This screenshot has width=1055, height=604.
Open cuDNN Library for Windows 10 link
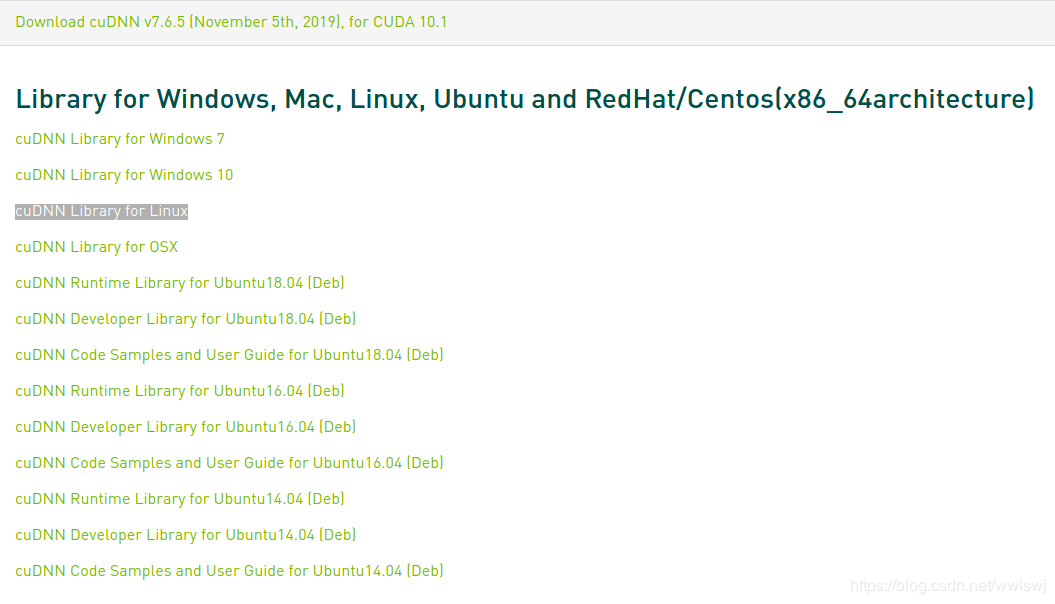(x=124, y=175)
